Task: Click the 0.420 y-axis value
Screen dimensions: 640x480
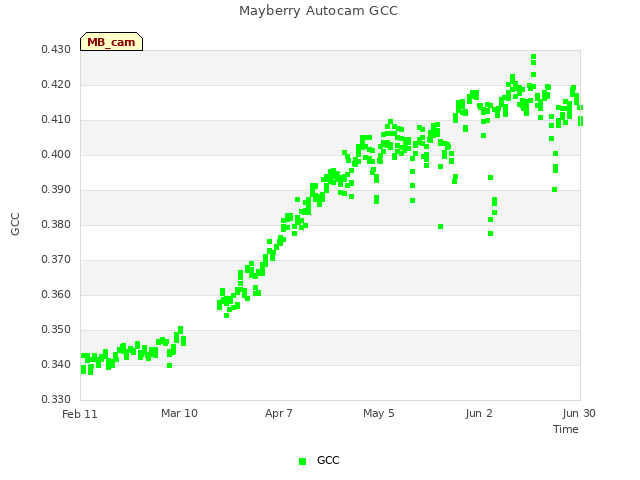Action: (56, 84)
